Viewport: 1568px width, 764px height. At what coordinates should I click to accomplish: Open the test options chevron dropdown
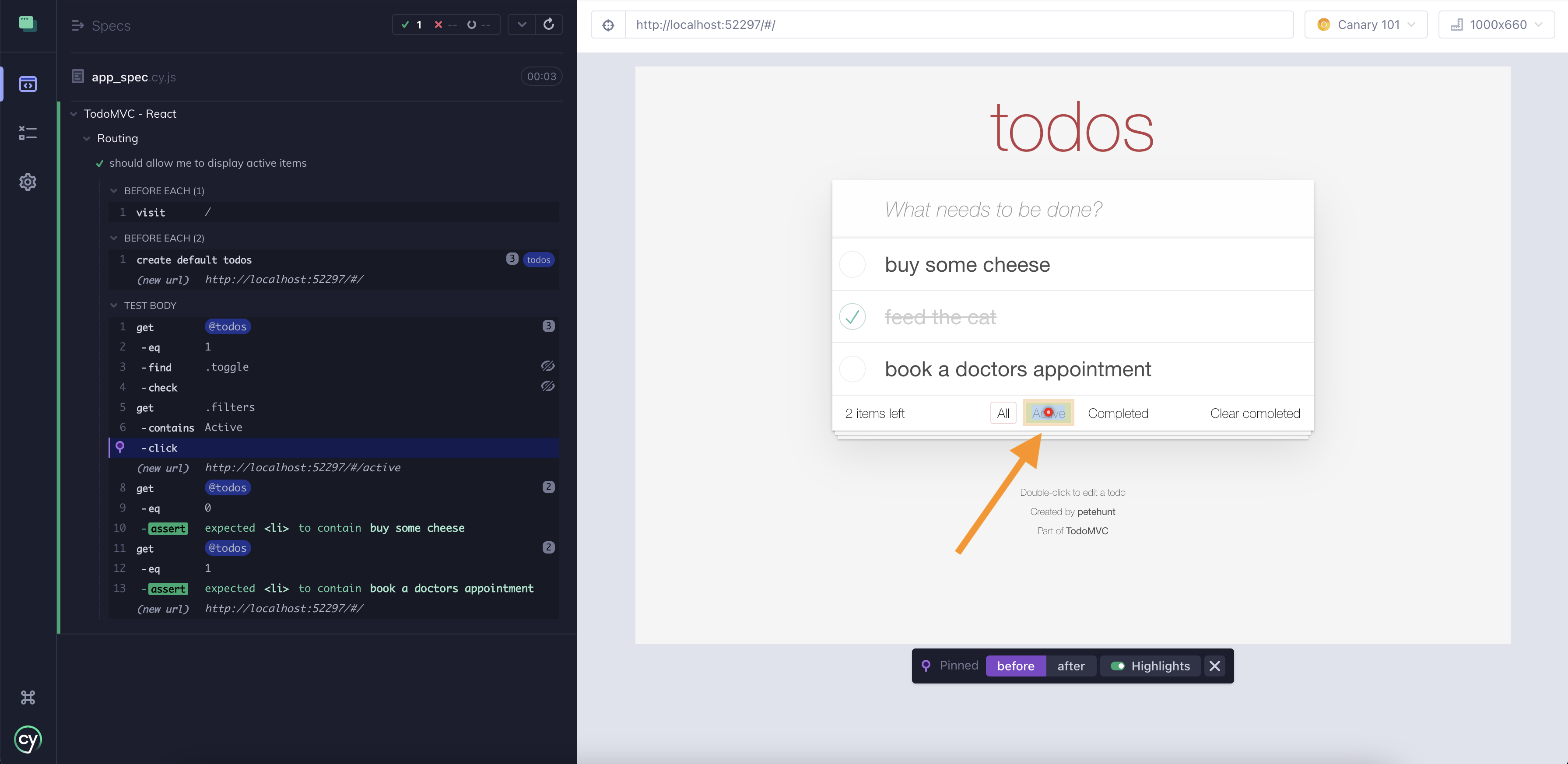[x=522, y=25]
